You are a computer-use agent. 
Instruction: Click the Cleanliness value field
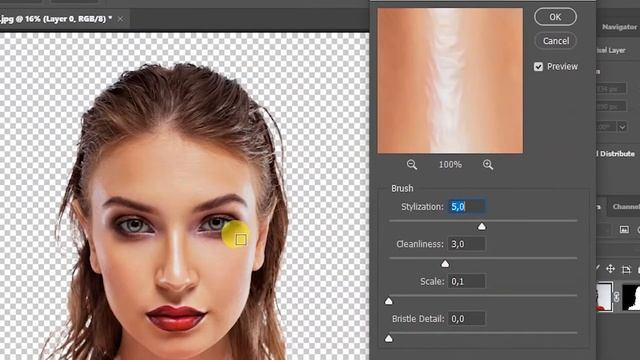click(x=467, y=244)
